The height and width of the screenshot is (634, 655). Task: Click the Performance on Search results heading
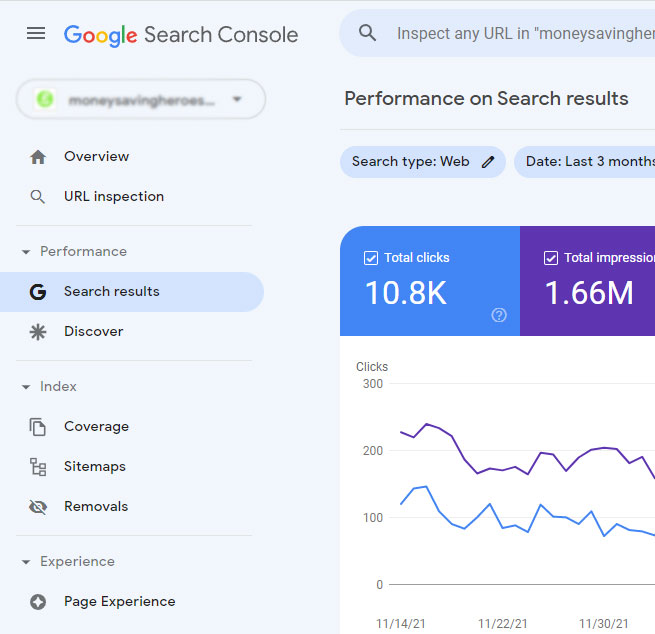point(486,99)
